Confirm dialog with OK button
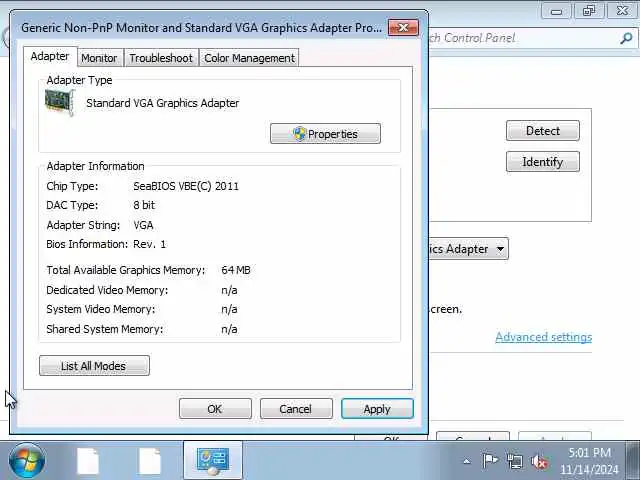 pyautogui.click(x=215, y=409)
